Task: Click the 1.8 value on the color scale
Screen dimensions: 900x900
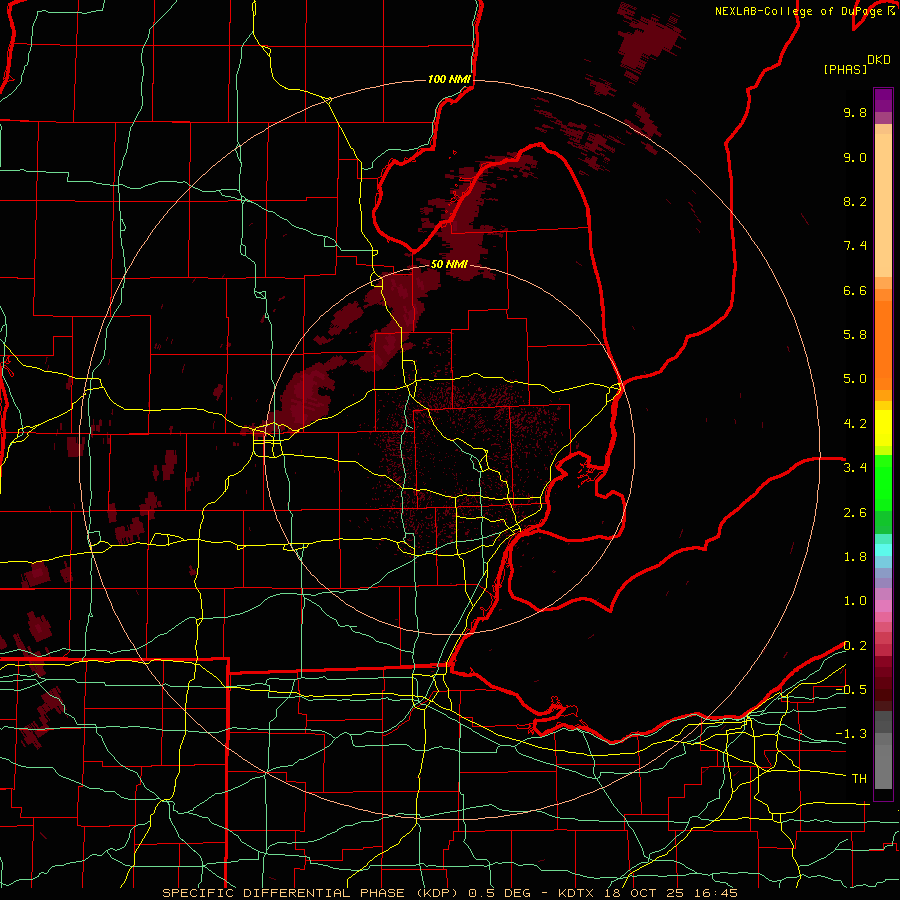Action: [855, 557]
